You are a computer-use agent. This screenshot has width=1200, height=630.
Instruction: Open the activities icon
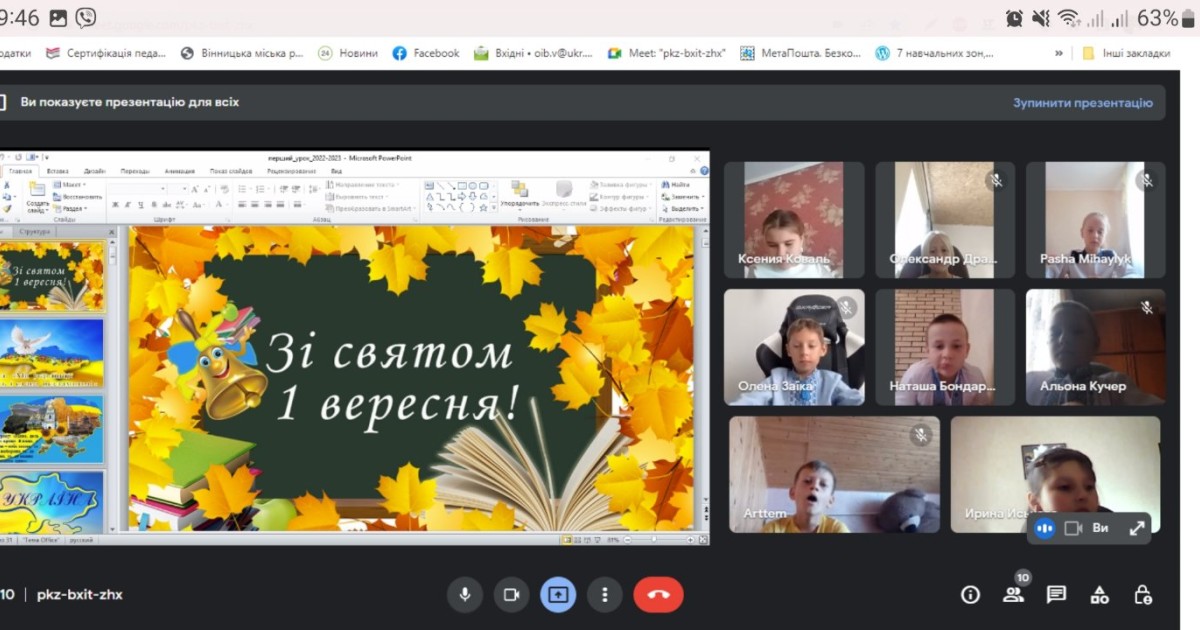[1099, 594]
